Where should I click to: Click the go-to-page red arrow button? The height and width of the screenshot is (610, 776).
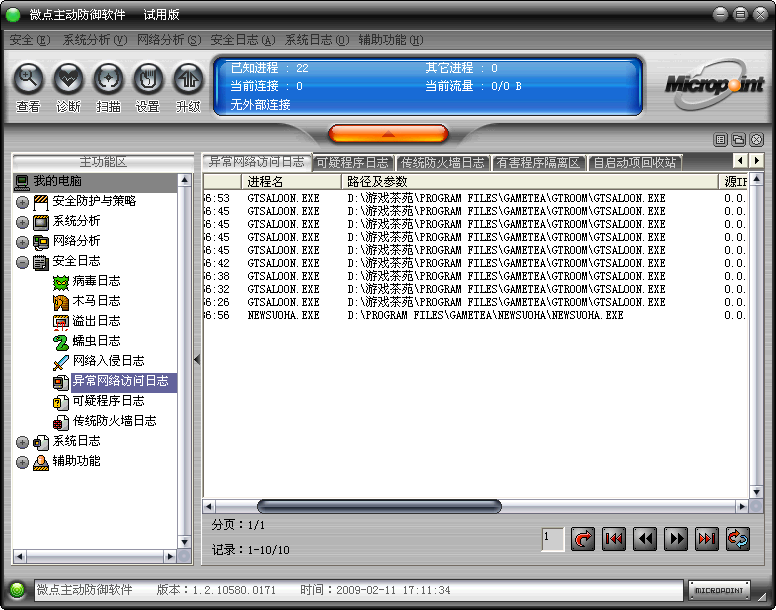(582, 539)
